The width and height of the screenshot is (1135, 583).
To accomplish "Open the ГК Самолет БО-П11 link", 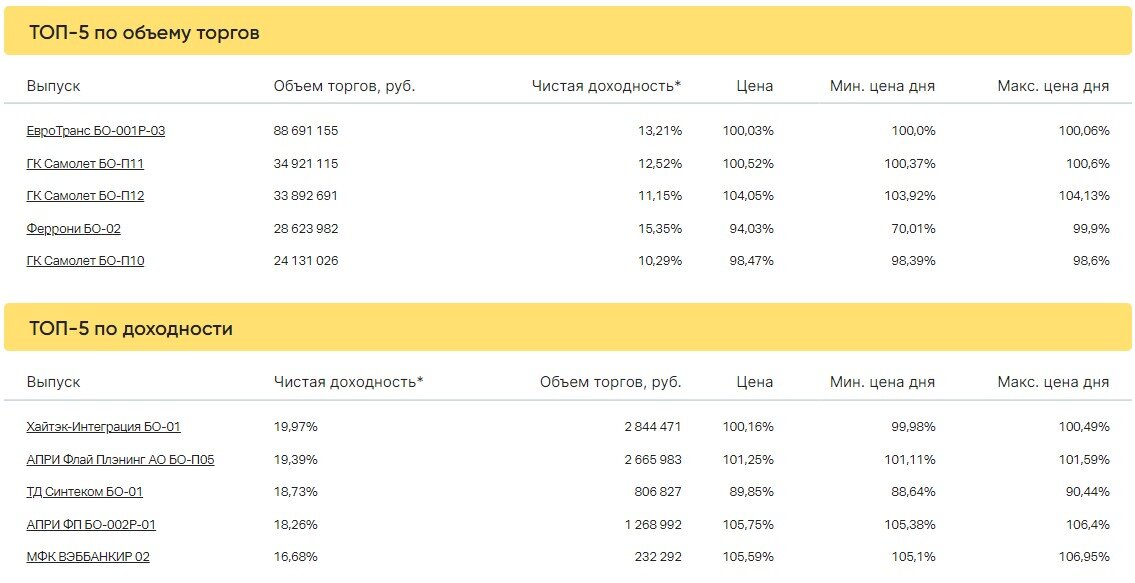I will point(85,164).
